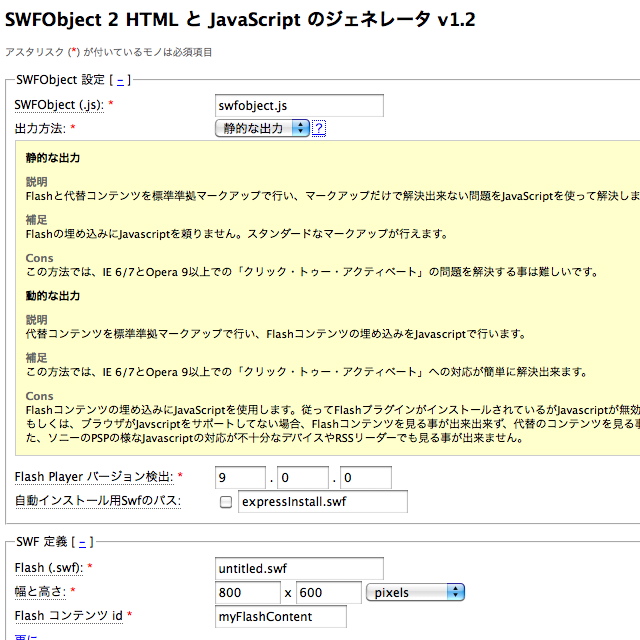Focus the Flash Player major version field containing 9
Viewport: 640px width, 640px height.
pyautogui.click(x=240, y=477)
